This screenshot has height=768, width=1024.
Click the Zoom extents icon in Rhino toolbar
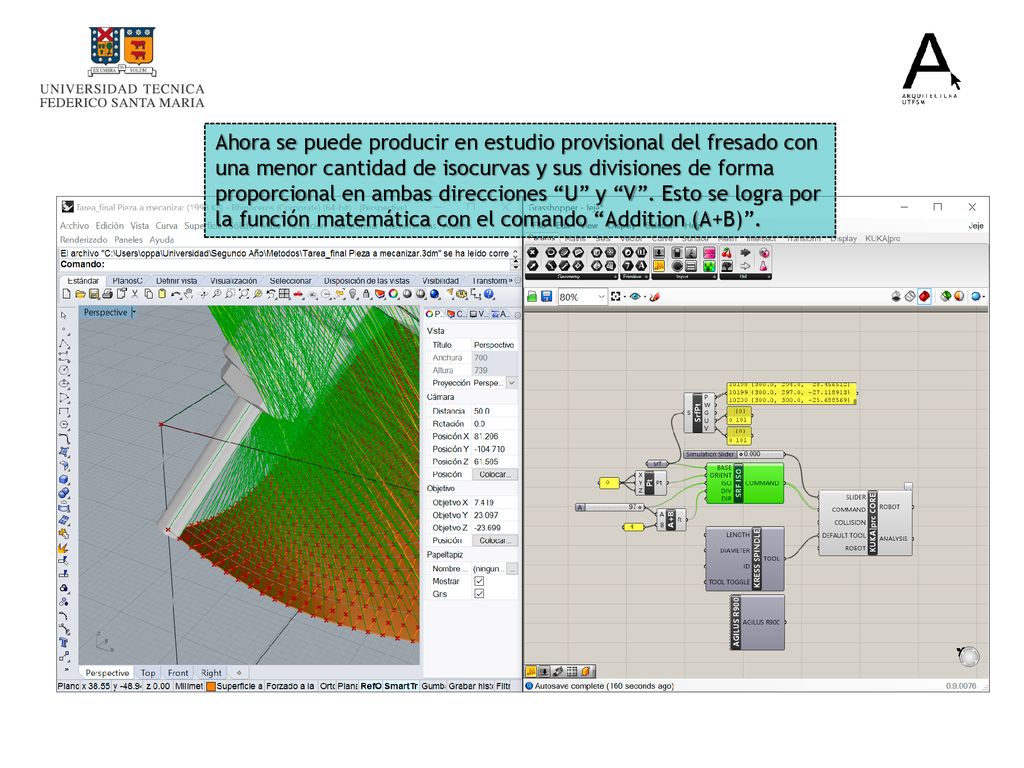click(x=244, y=295)
